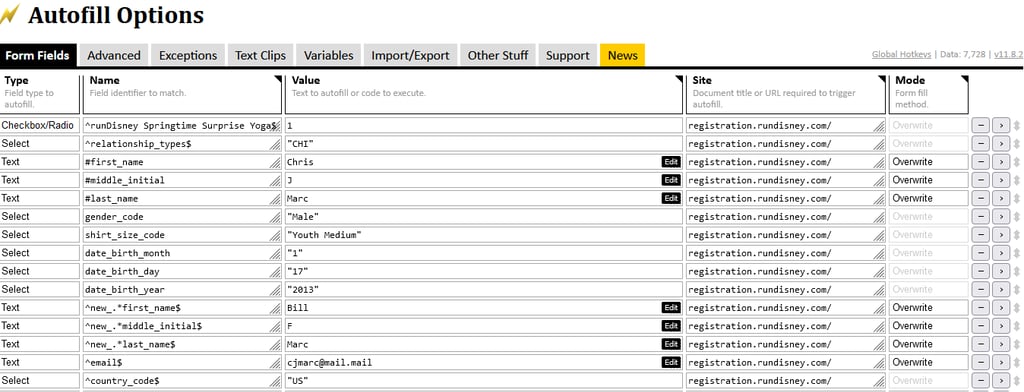The height and width of the screenshot is (392, 1024).
Task: Click Edit badge next to value J
Action: [671, 180]
